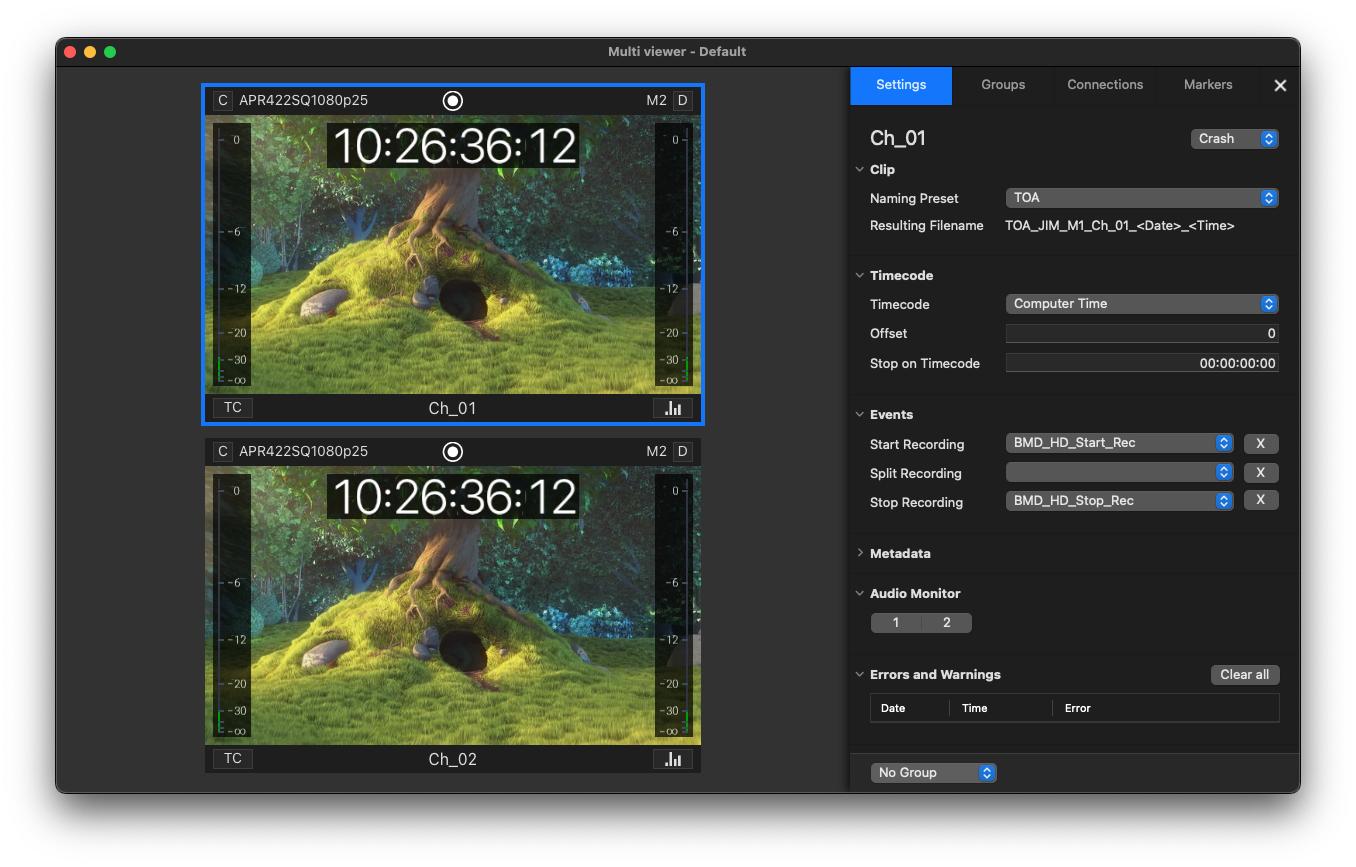Clear the Stop Recording event with X
This screenshot has height=867, width=1356.
[x=1261, y=500]
